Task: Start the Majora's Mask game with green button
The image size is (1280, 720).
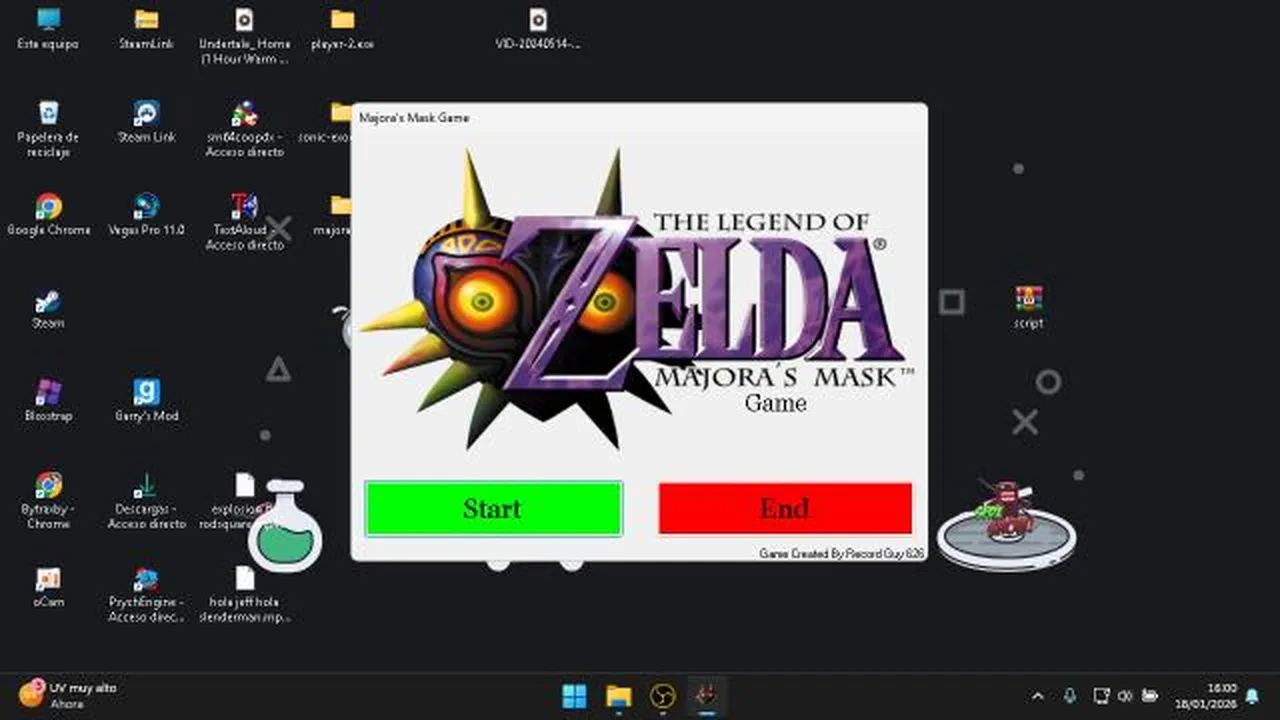Action: [x=494, y=509]
